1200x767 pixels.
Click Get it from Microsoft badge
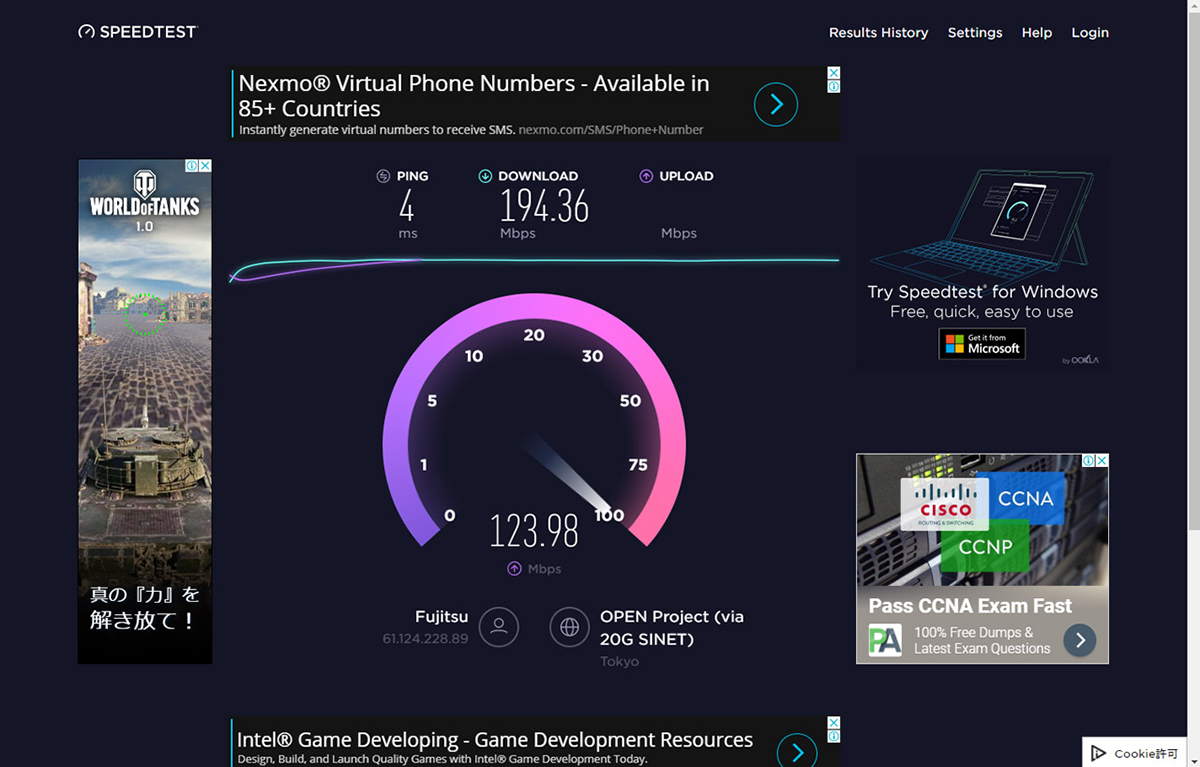click(x=982, y=344)
